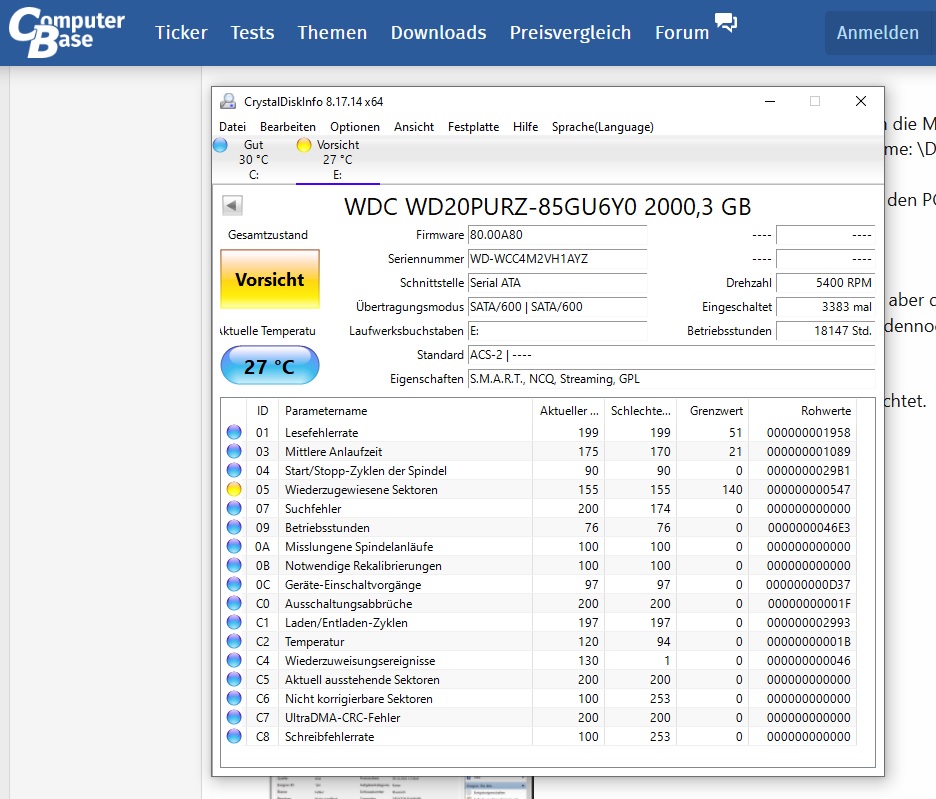Open the Preisvergleich page link
Image resolution: width=936 pixels, height=799 pixels.
tap(570, 32)
